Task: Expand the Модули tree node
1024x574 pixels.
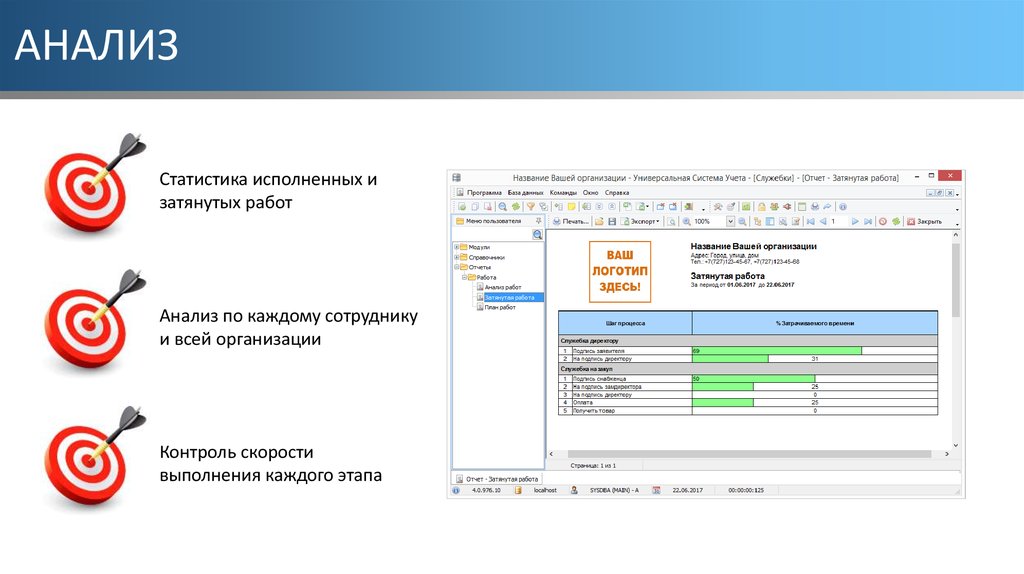Action: coord(457,247)
